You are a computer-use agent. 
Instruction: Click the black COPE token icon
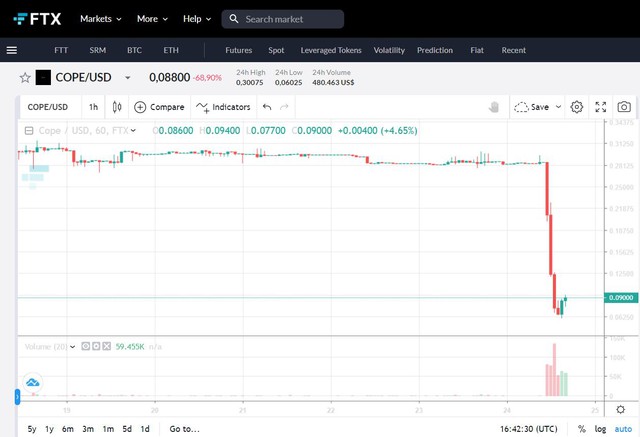(43, 78)
